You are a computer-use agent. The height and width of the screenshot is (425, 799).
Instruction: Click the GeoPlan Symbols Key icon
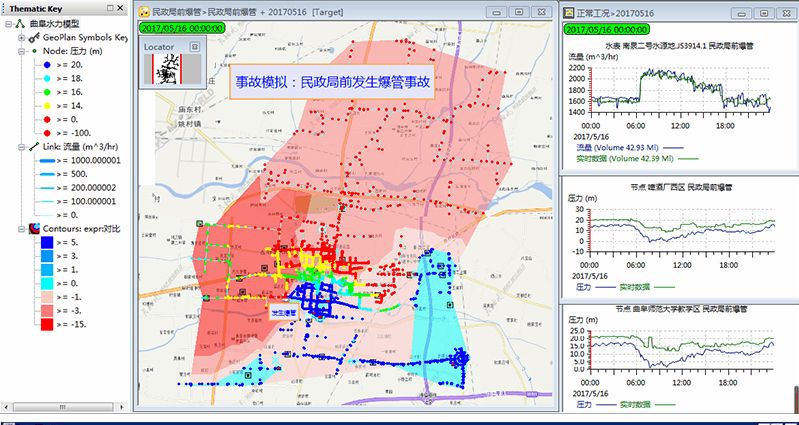click(35, 37)
